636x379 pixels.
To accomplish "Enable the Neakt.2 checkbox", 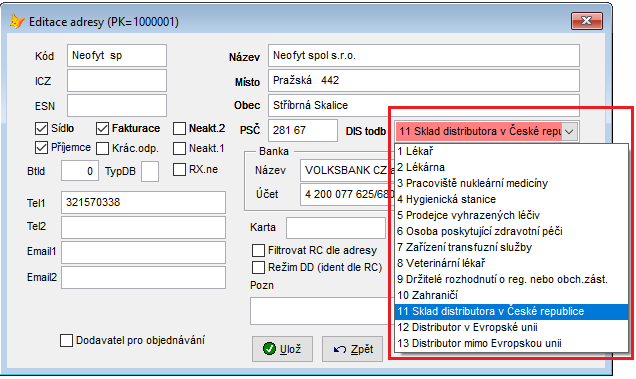I will (x=179, y=129).
